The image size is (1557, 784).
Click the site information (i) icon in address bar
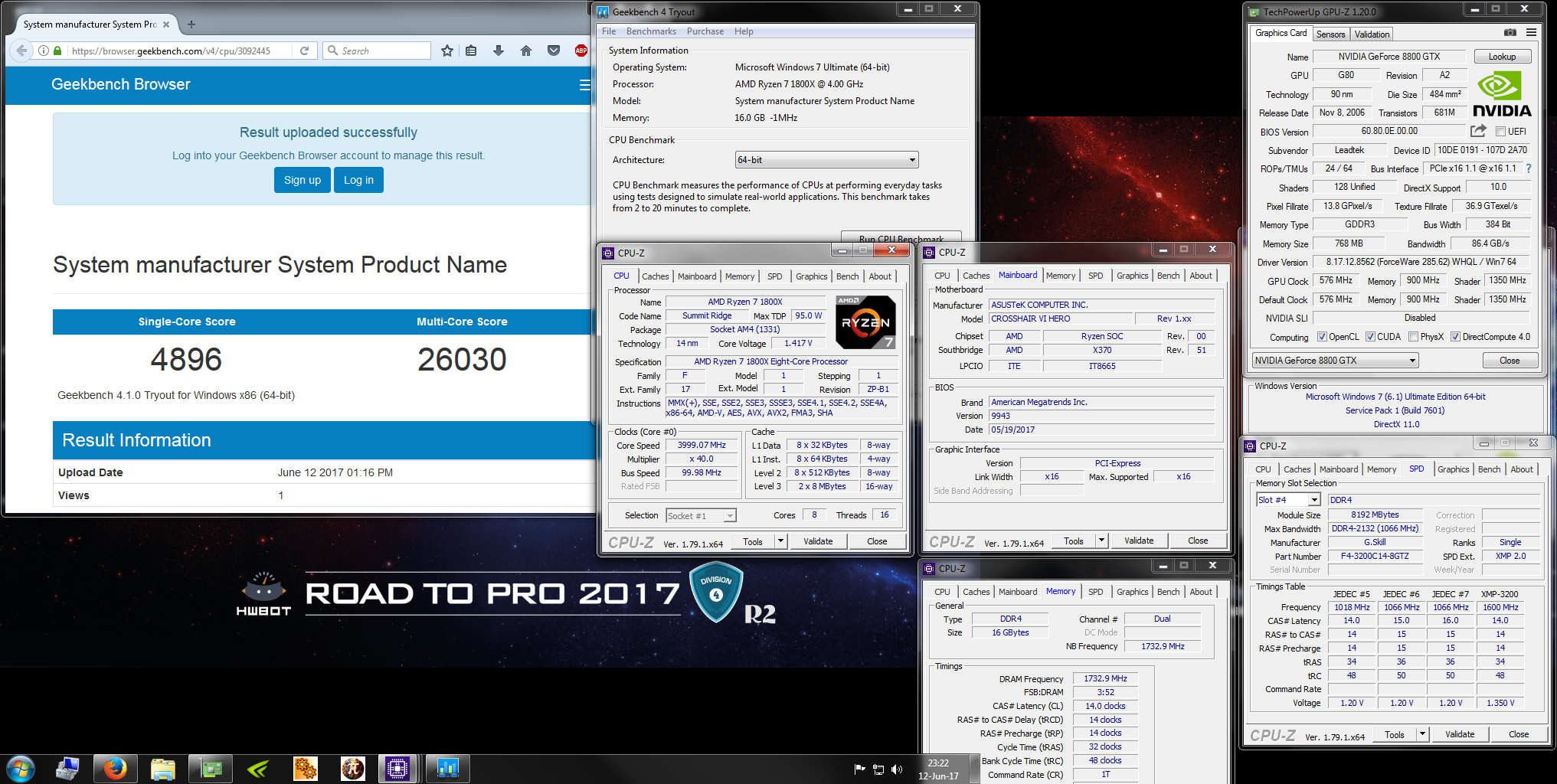click(44, 51)
